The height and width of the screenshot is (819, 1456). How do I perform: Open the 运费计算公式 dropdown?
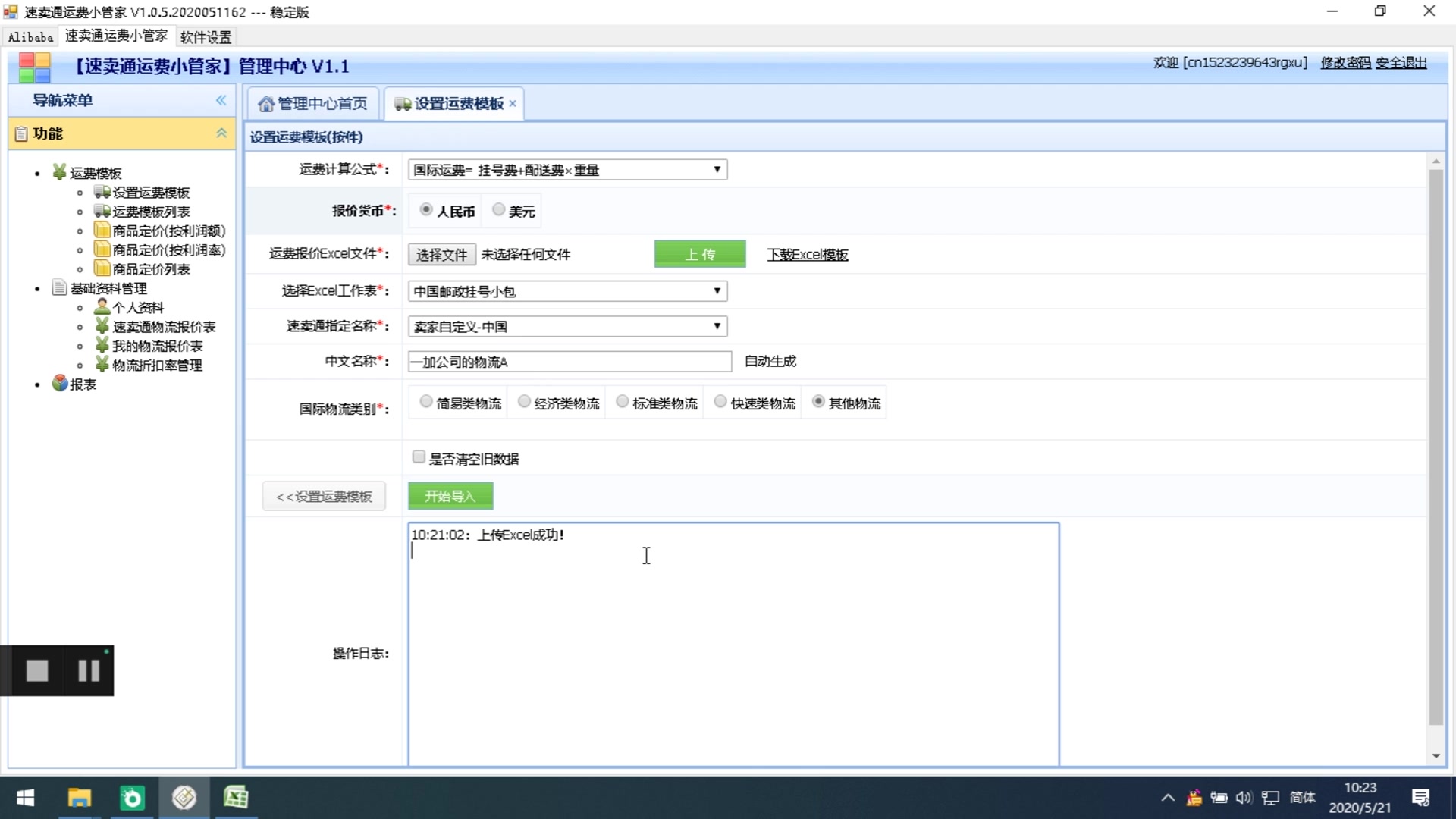click(567, 170)
